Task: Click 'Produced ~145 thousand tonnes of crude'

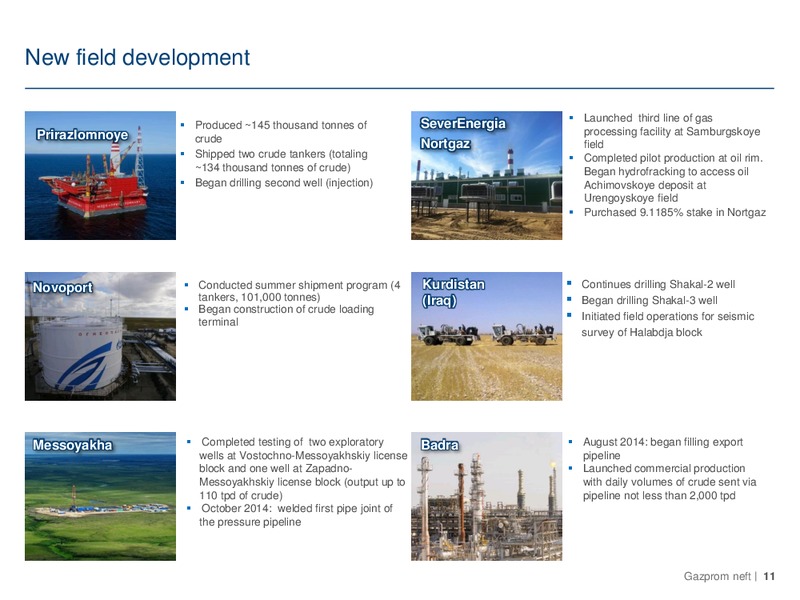Action: pyautogui.click(x=281, y=132)
